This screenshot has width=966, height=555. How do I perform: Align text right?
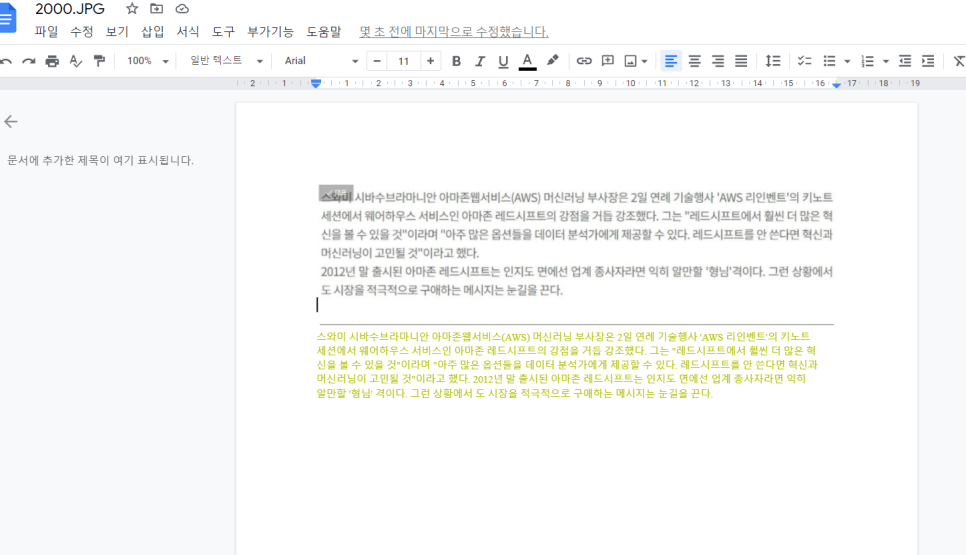pos(718,61)
